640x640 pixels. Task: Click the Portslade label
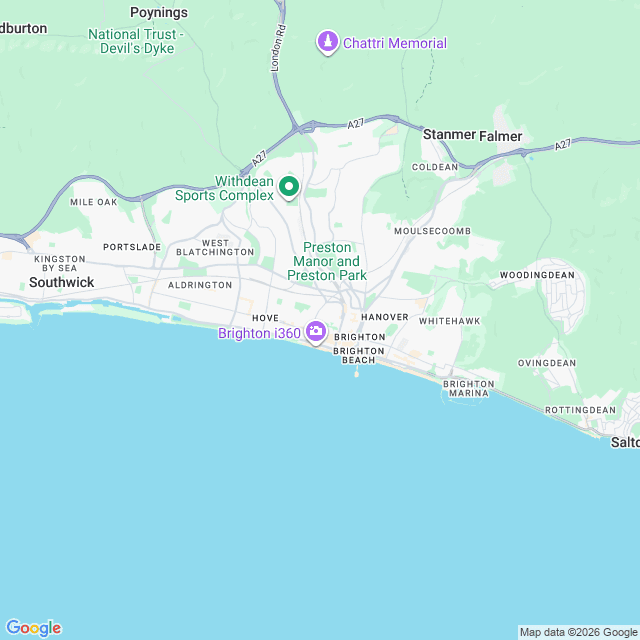pyautogui.click(x=132, y=247)
